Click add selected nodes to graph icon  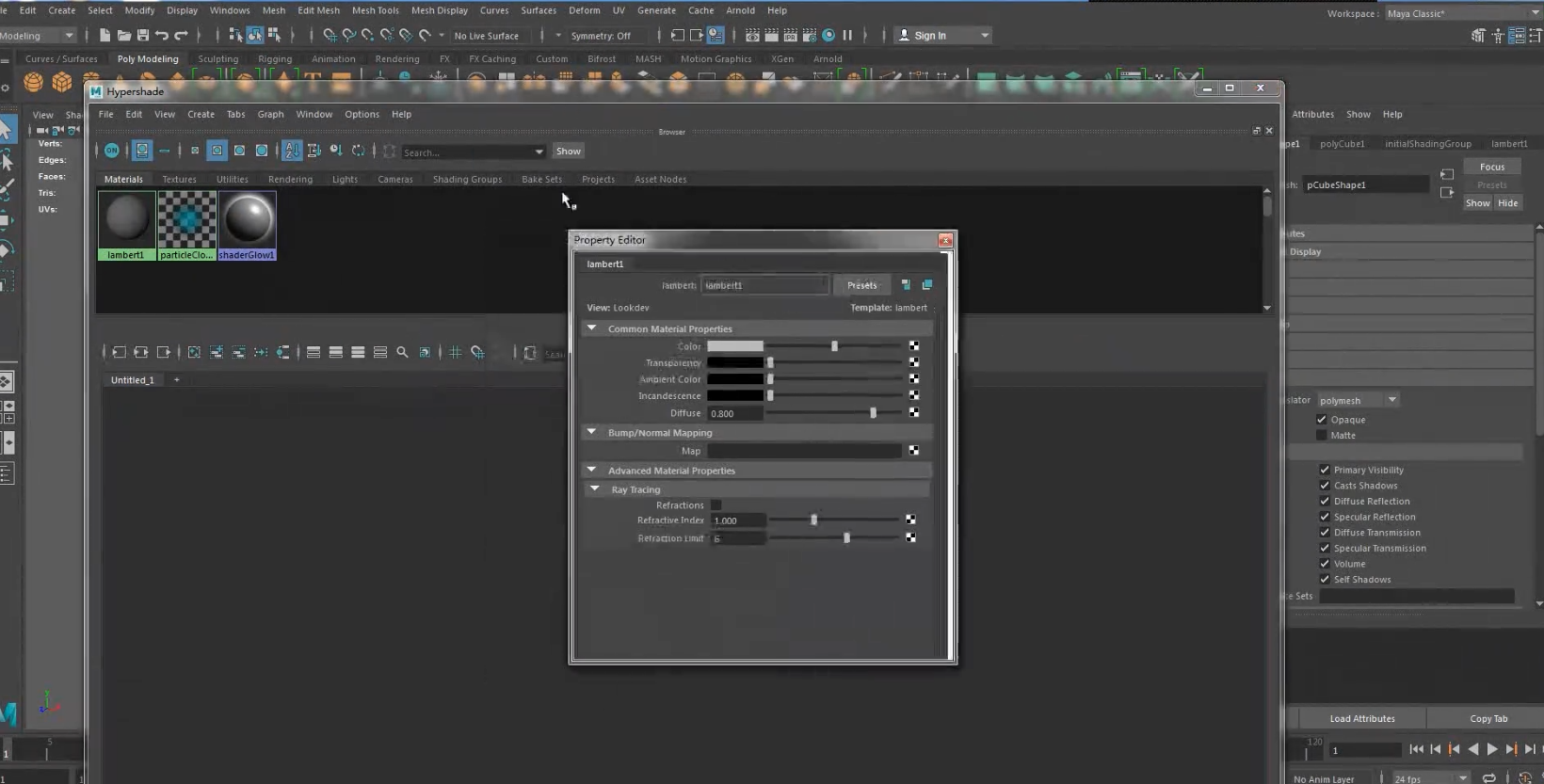[x=217, y=352]
